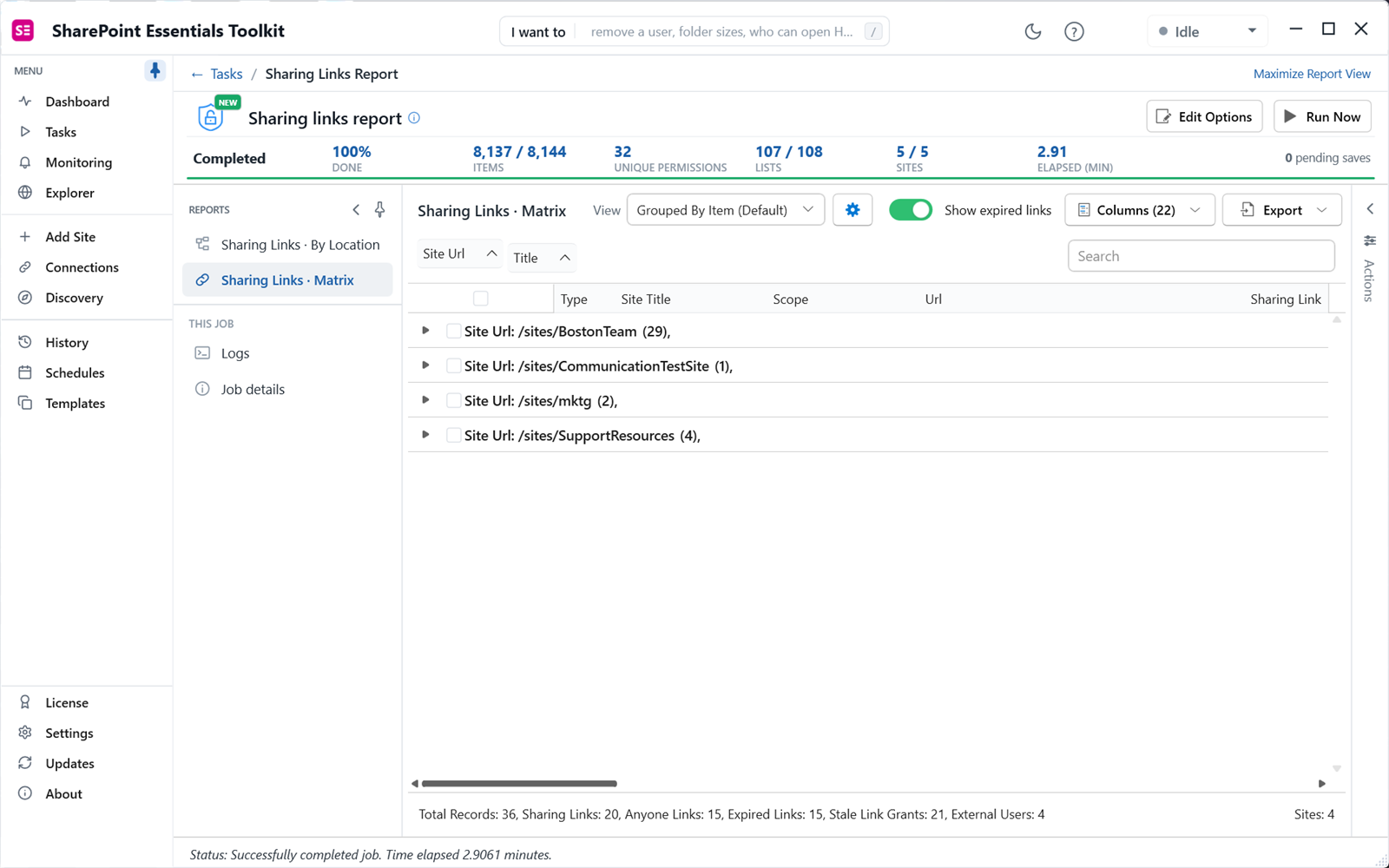Click the info icon beside report title
The width and height of the screenshot is (1389, 868).
tap(414, 118)
